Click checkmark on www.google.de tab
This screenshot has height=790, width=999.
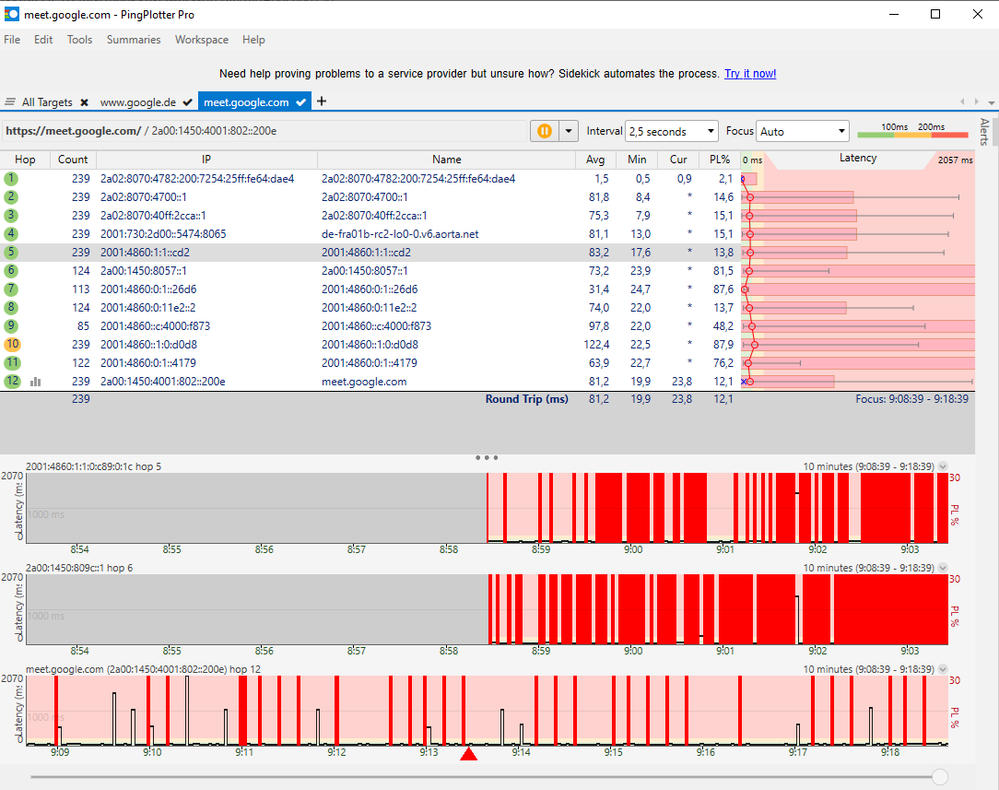tap(187, 102)
